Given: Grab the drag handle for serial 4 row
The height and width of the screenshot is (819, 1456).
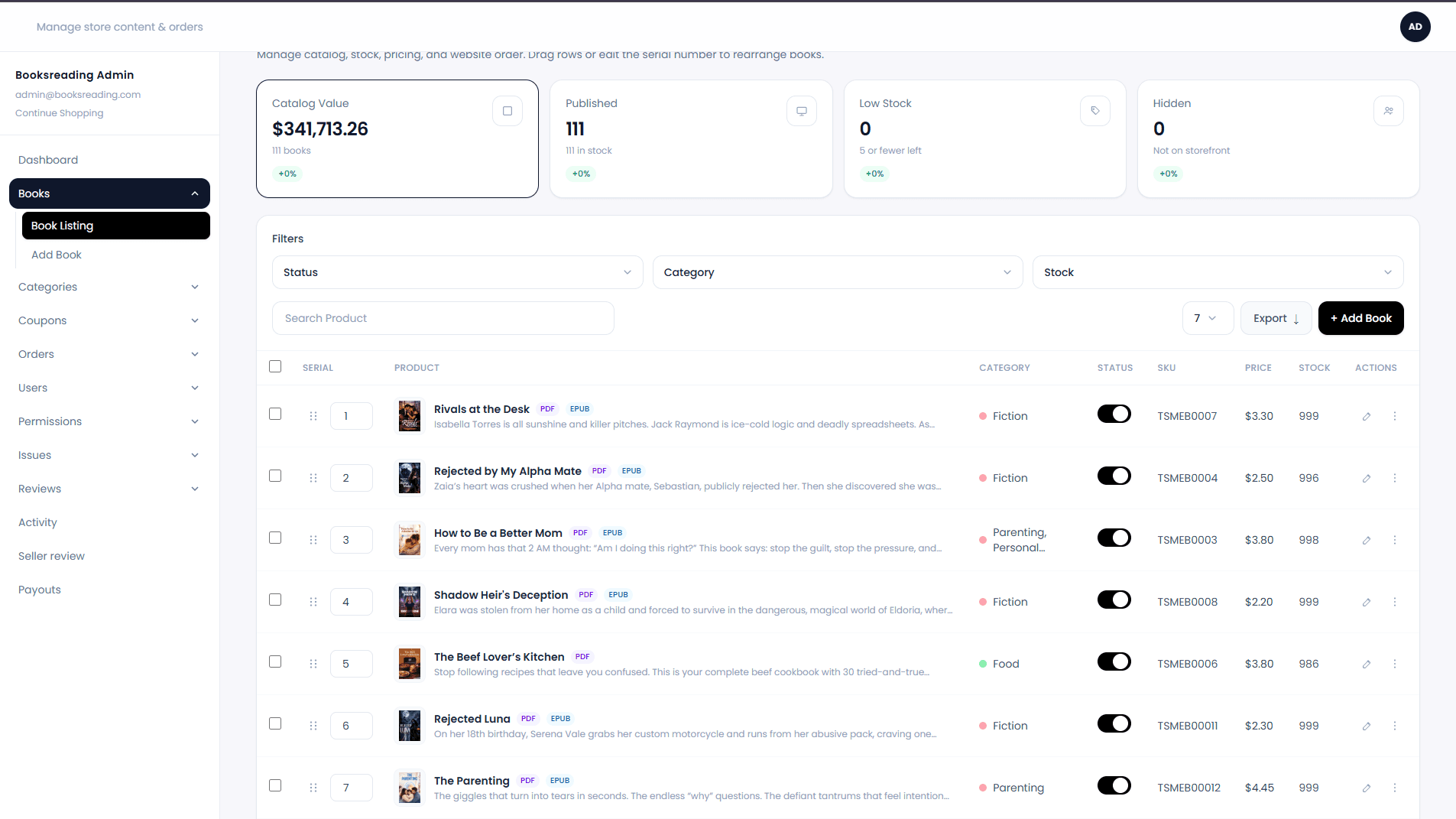Looking at the screenshot, I should 313,602.
